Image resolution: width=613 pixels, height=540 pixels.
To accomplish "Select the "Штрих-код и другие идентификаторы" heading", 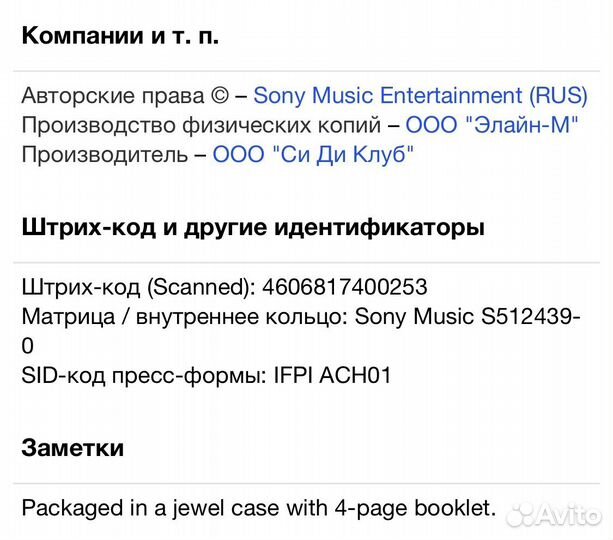I will 253,227.
